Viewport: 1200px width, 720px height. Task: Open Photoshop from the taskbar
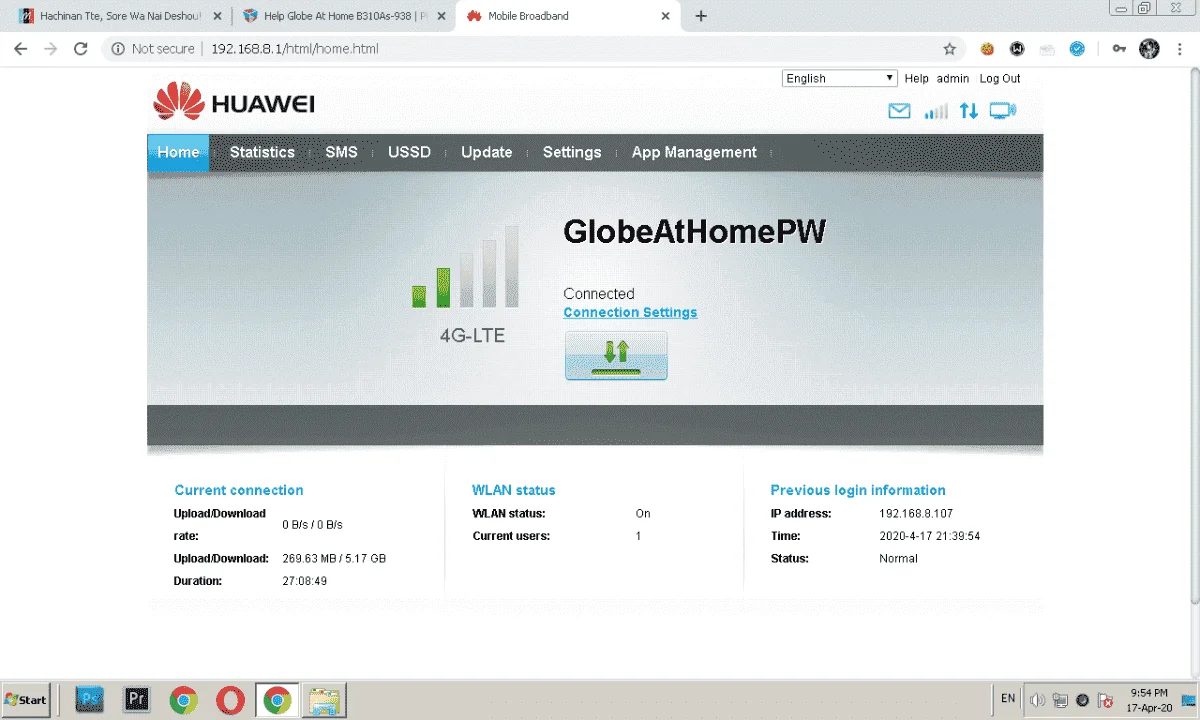(x=90, y=700)
